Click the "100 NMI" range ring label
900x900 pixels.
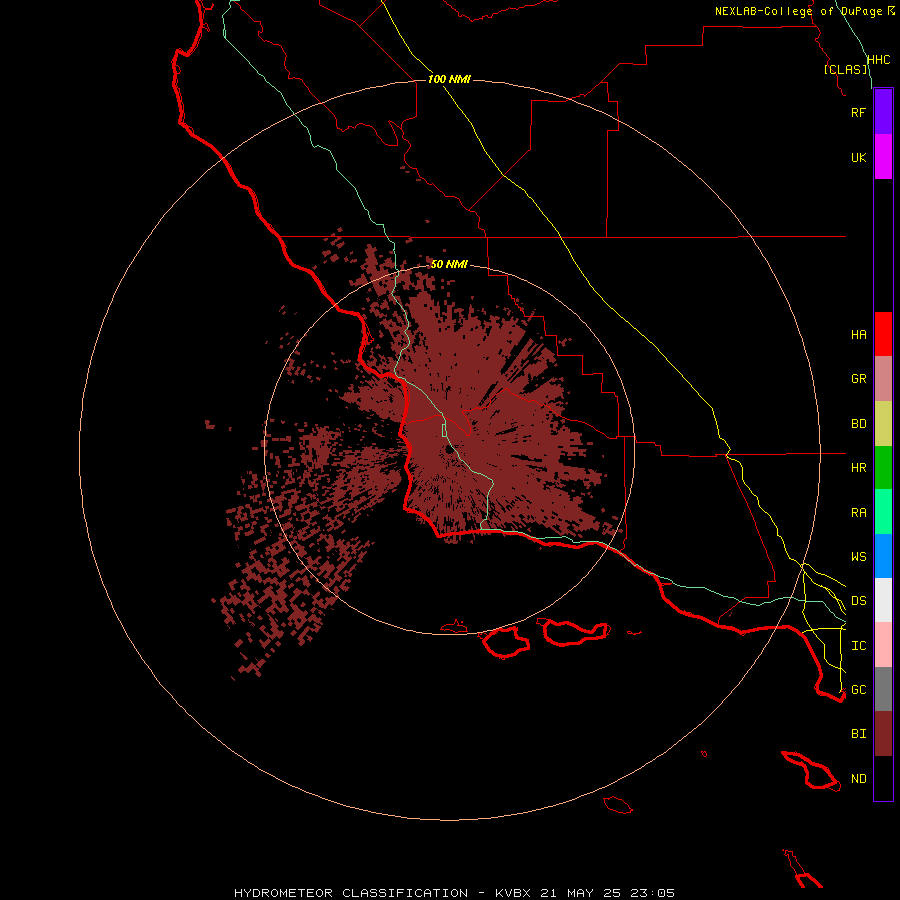point(449,79)
